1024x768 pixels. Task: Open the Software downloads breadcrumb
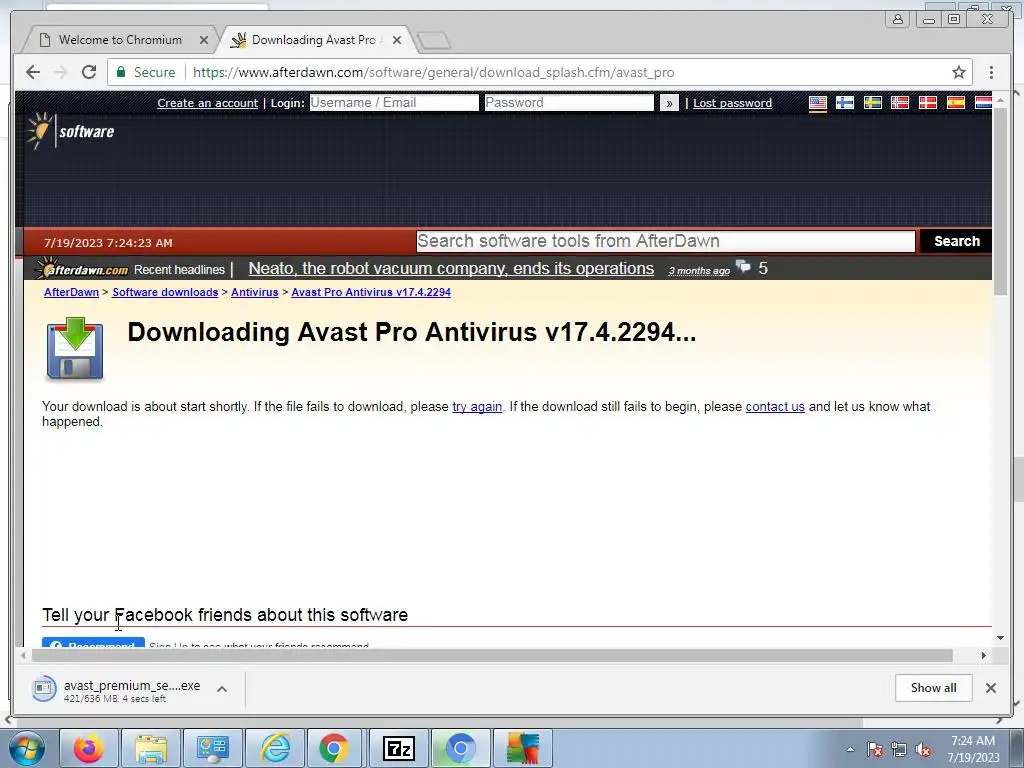click(x=165, y=292)
